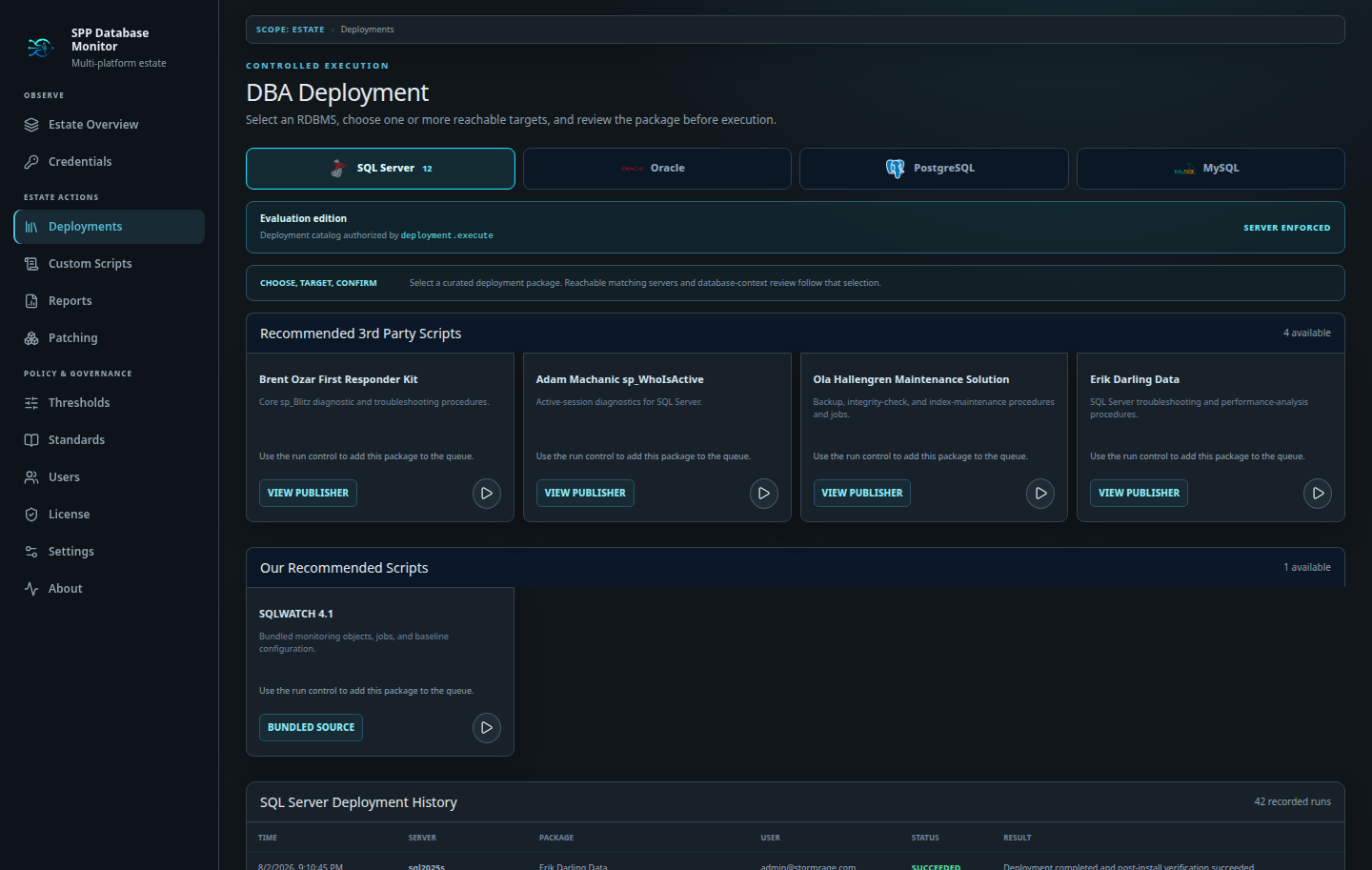Click SQL Server Deployment History heading
This screenshot has width=1372, height=870.
(358, 803)
